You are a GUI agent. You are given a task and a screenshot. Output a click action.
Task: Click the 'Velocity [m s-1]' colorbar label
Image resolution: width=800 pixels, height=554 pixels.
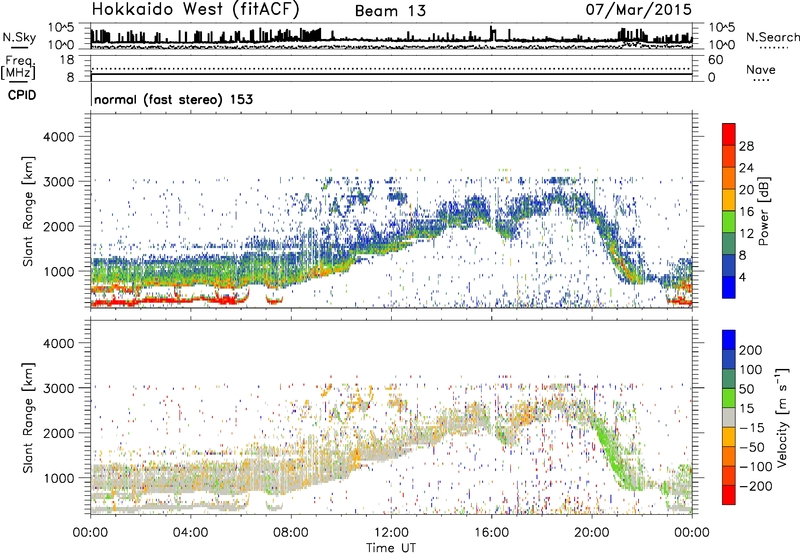click(x=781, y=417)
